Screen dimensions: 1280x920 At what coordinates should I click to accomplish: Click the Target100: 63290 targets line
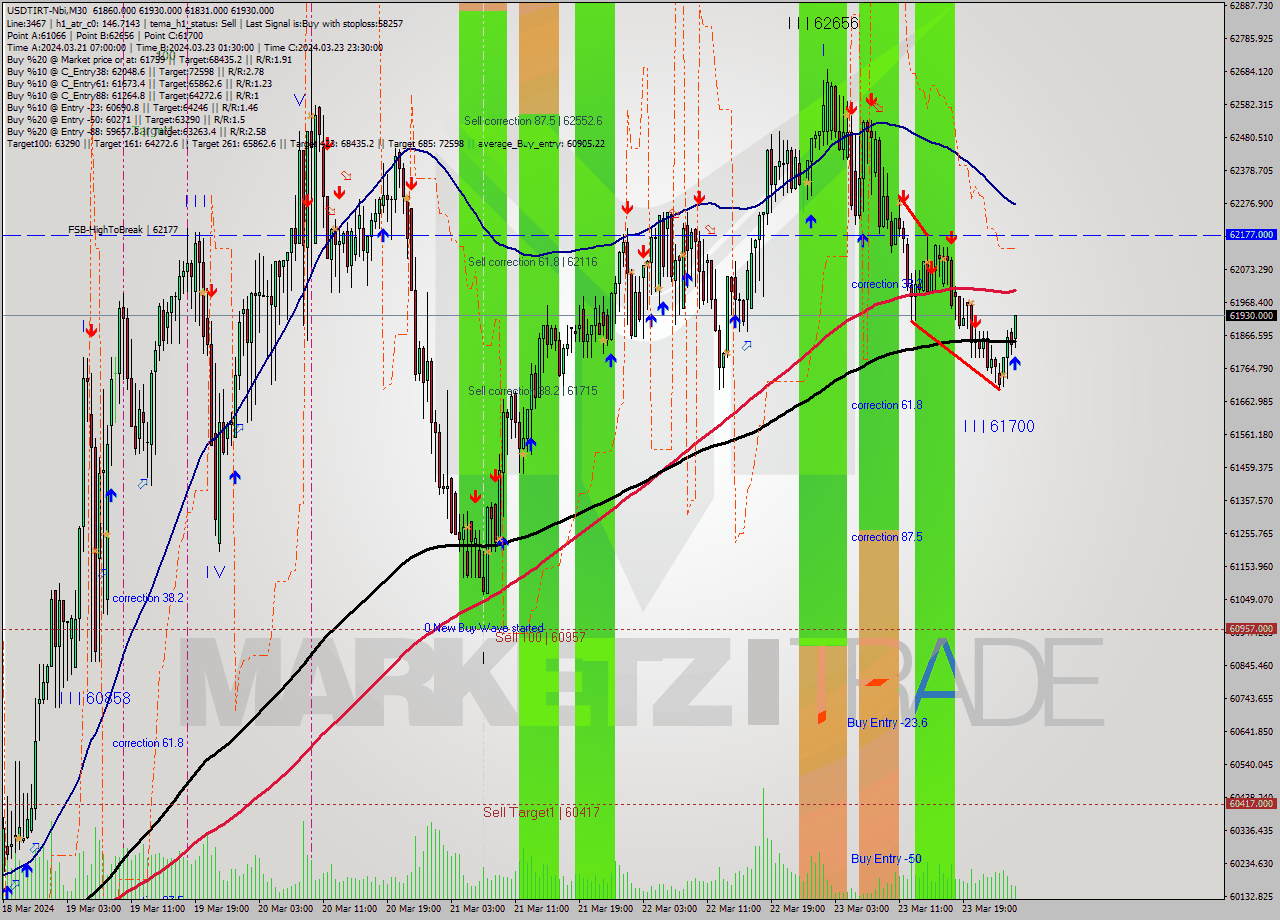[305, 143]
